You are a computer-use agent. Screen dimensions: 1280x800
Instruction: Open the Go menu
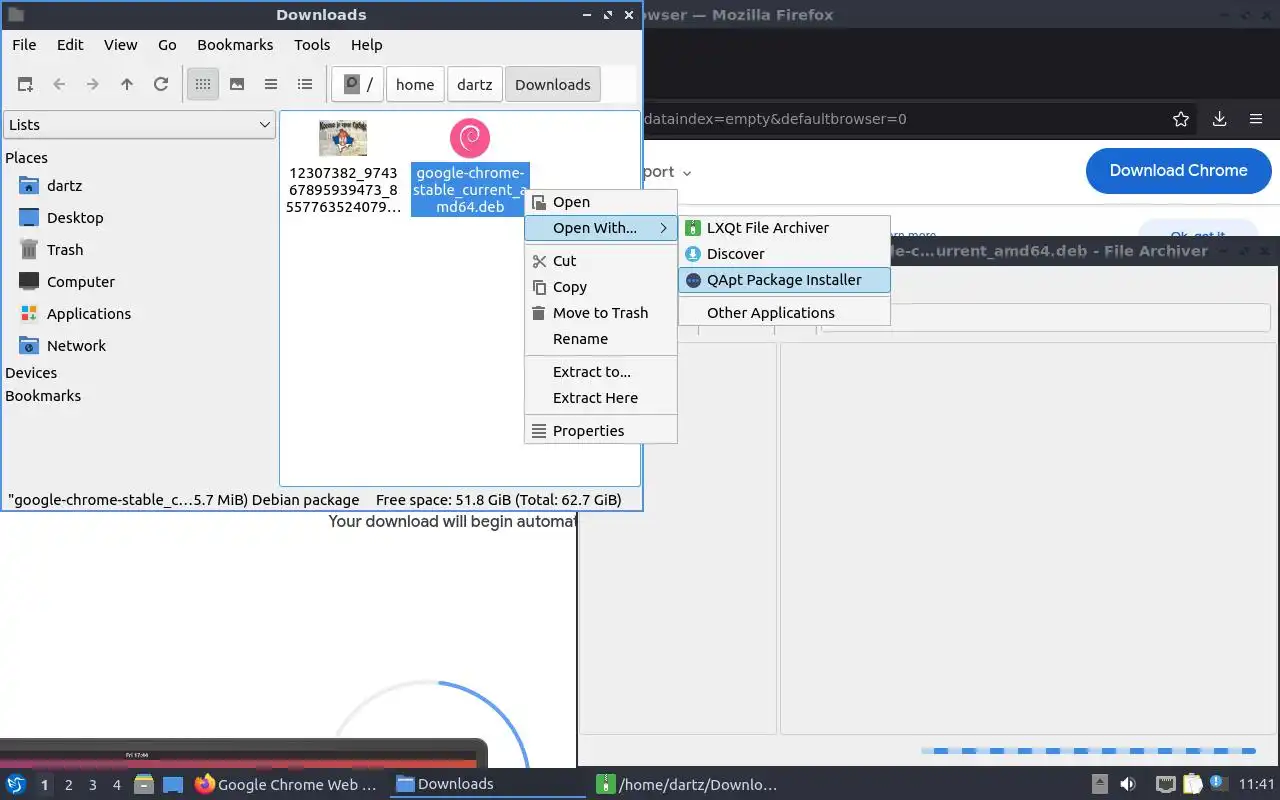pyautogui.click(x=167, y=45)
